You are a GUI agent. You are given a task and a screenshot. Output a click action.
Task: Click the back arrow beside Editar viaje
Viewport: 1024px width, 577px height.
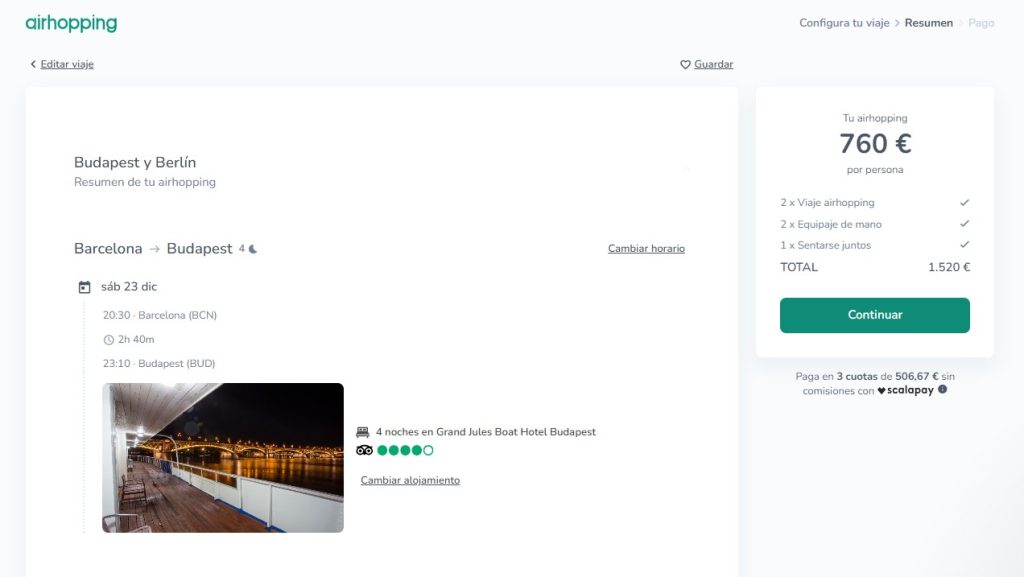click(33, 64)
